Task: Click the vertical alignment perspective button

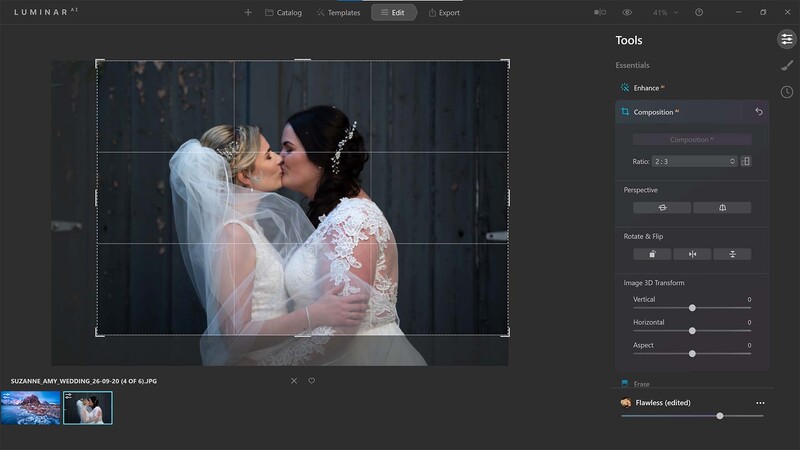Action: tap(722, 208)
